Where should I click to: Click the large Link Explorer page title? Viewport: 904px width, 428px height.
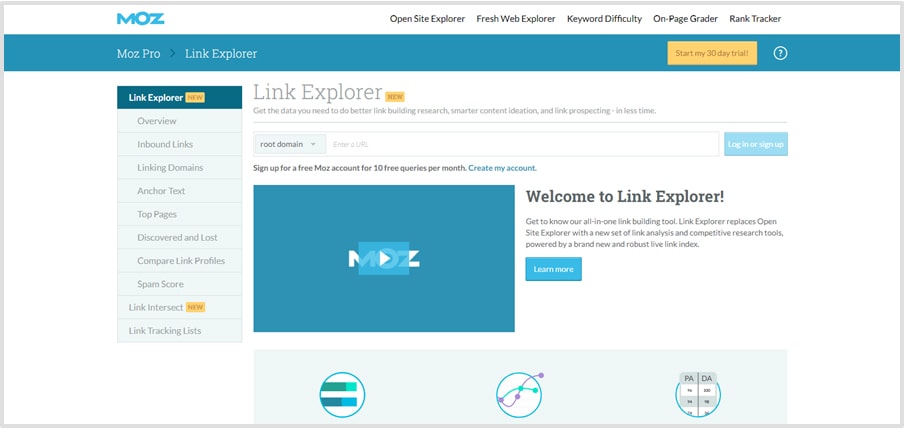click(318, 92)
